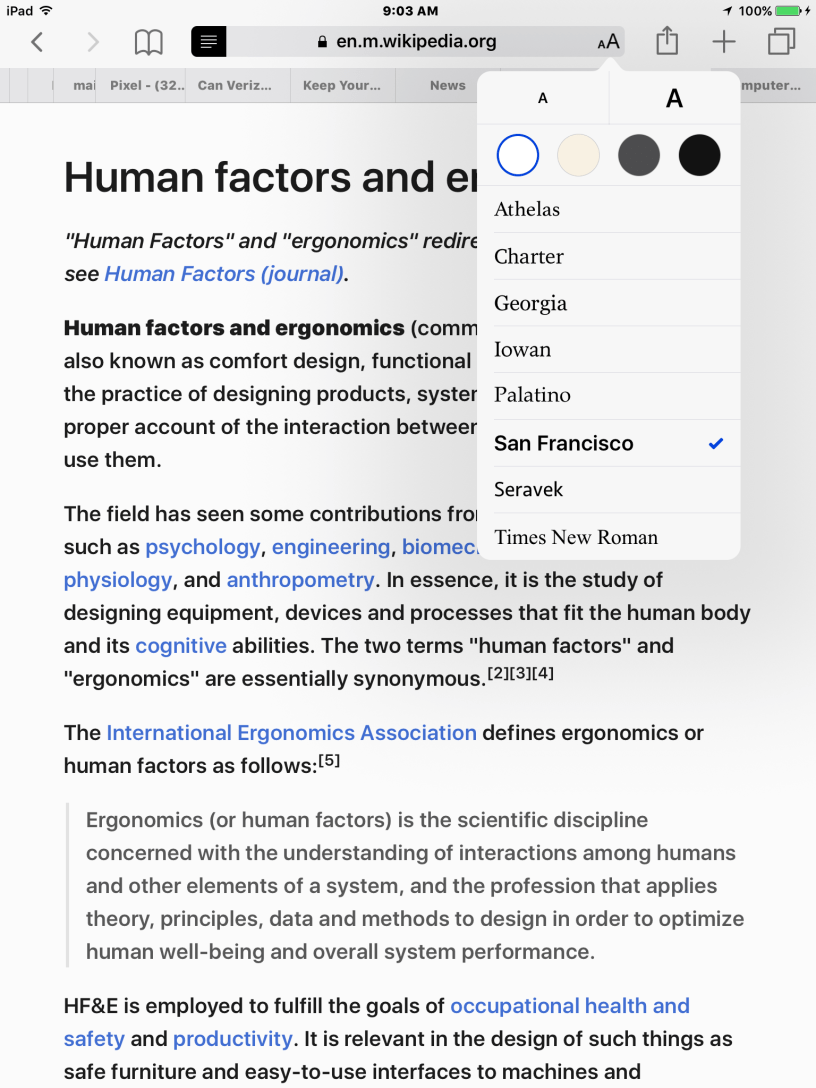This screenshot has width=816, height=1088.
Task: Click the padlock icon in the address bar
Action: pyautogui.click(x=322, y=42)
